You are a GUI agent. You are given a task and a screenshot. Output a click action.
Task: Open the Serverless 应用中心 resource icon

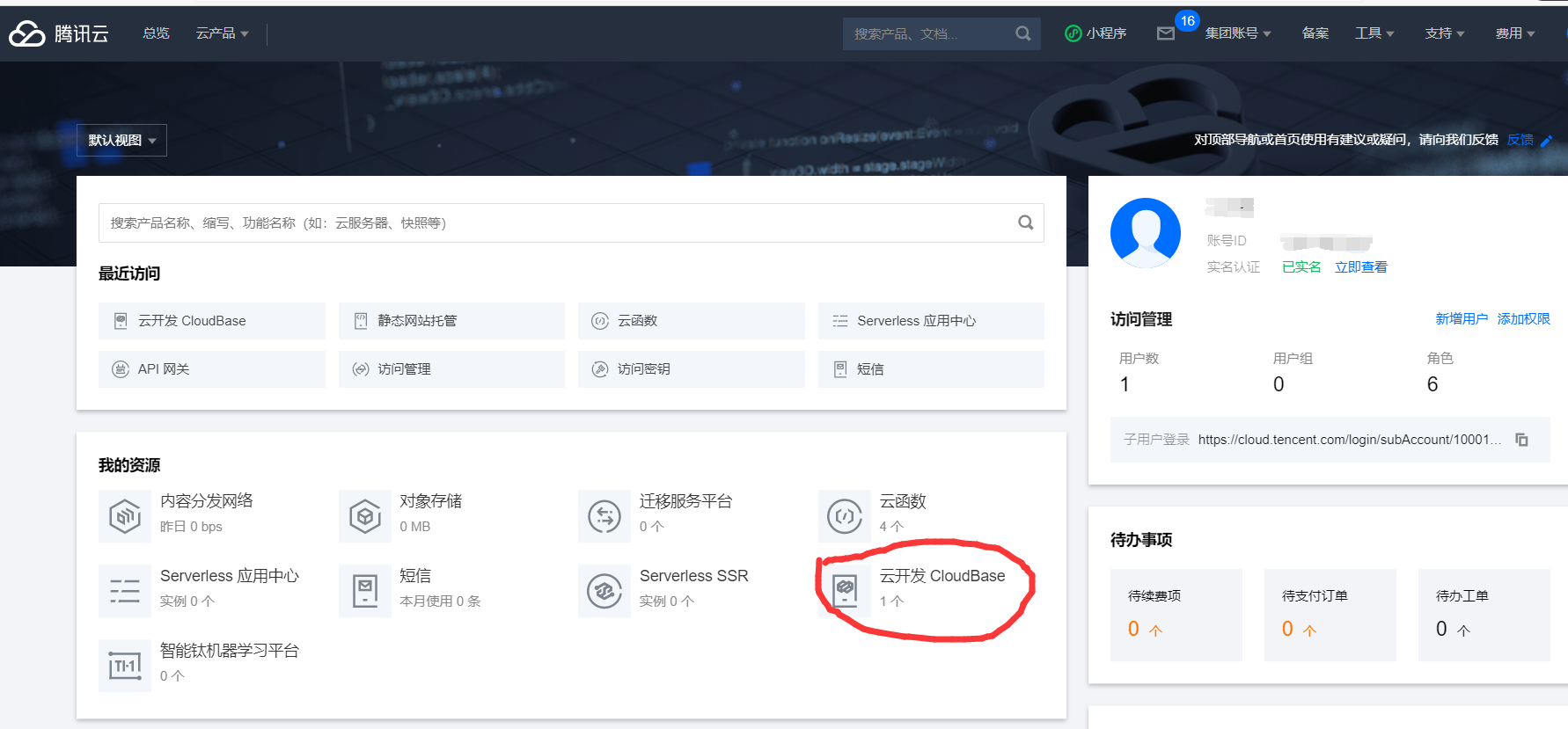click(124, 591)
